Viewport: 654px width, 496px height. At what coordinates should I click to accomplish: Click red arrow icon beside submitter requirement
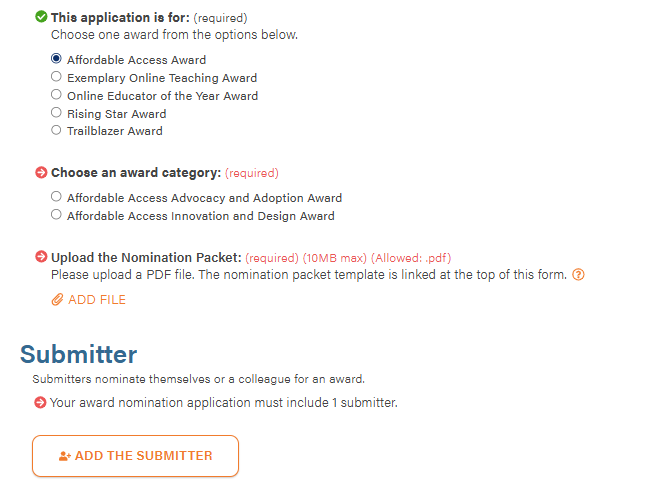pos(40,403)
